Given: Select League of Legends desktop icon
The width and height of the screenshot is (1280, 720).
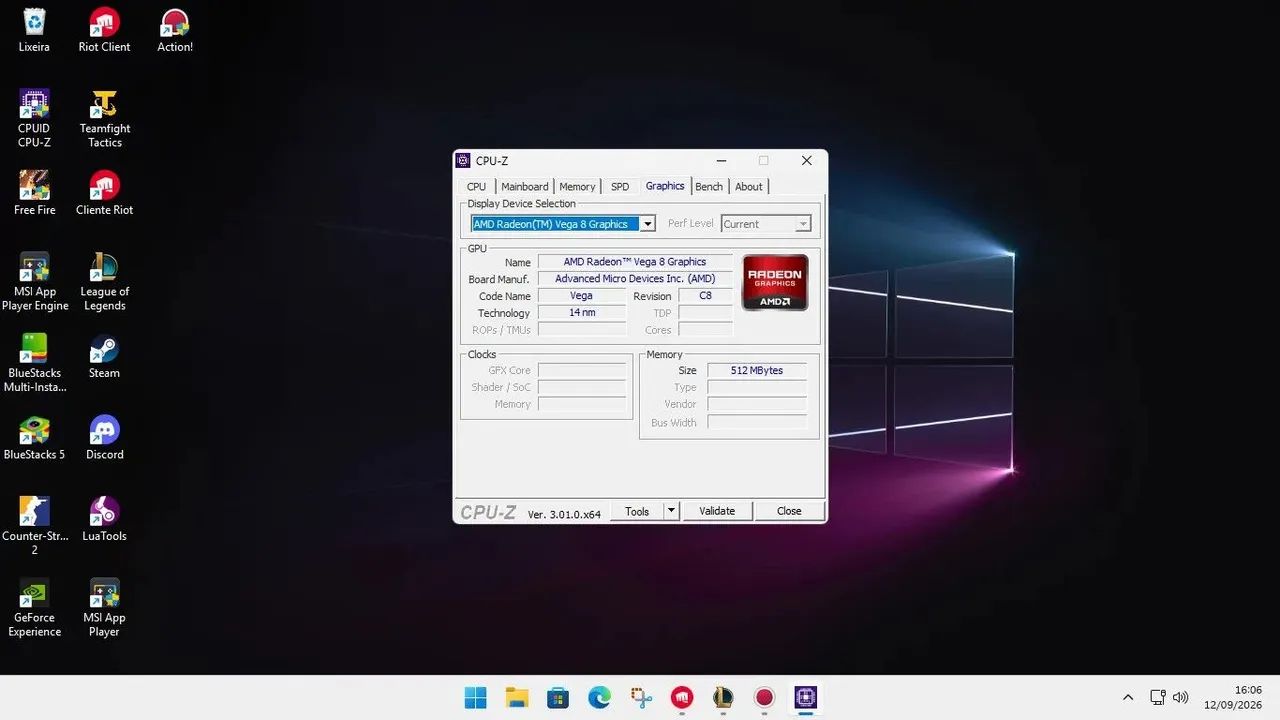Looking at the screenshot, I should tap(104, 282).
